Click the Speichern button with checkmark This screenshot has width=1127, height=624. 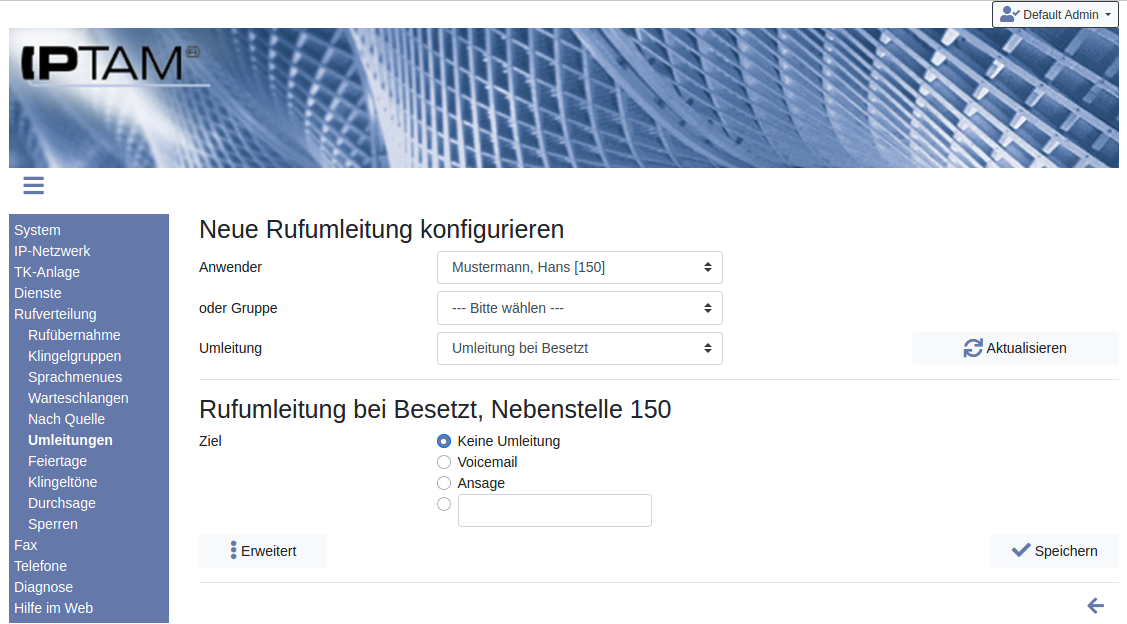(1054, 551)
